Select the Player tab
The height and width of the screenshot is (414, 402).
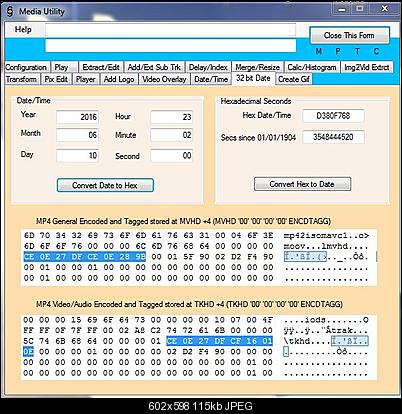(x=85, y=79)
